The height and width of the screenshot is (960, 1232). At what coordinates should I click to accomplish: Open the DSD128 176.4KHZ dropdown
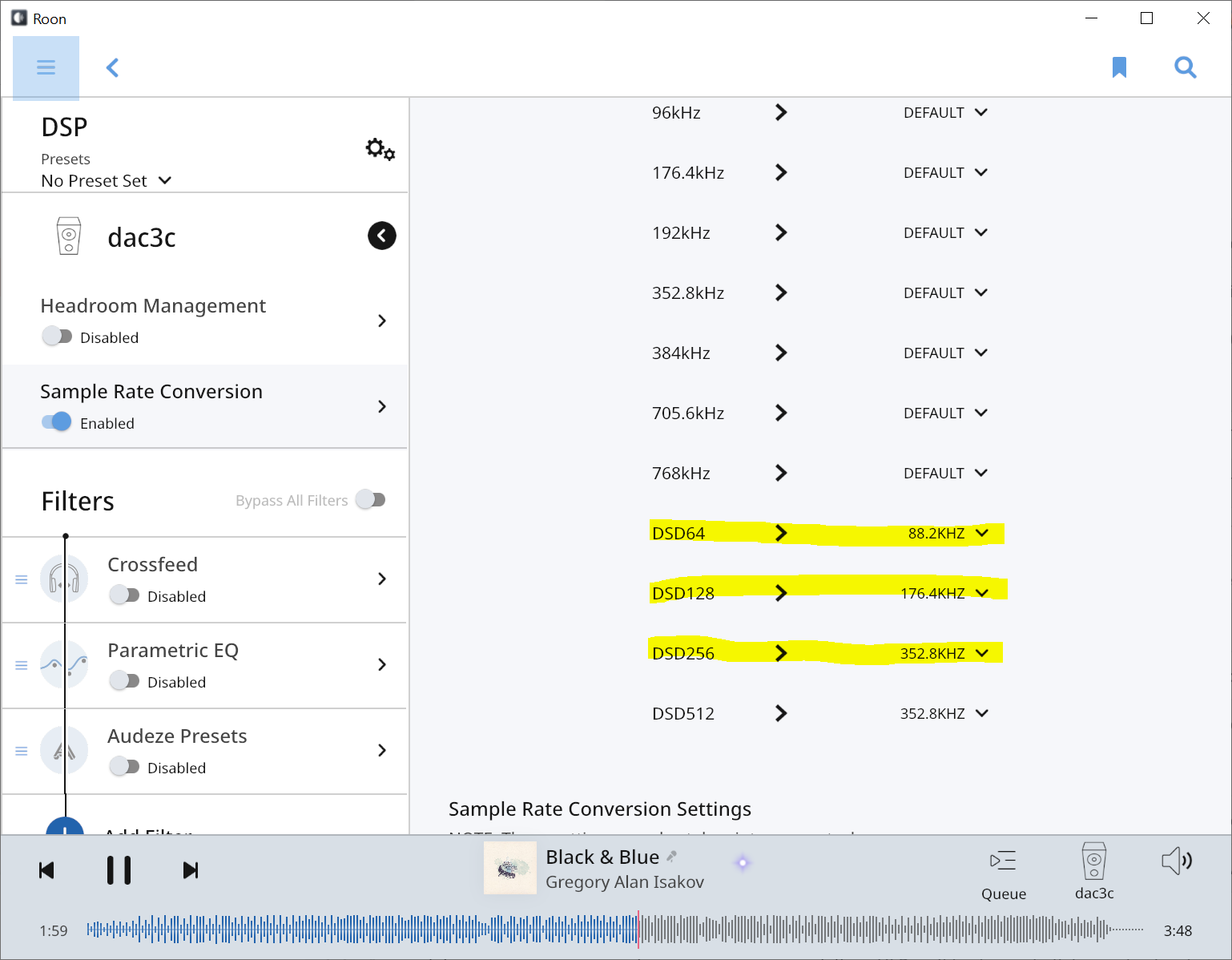pos(944,594)
